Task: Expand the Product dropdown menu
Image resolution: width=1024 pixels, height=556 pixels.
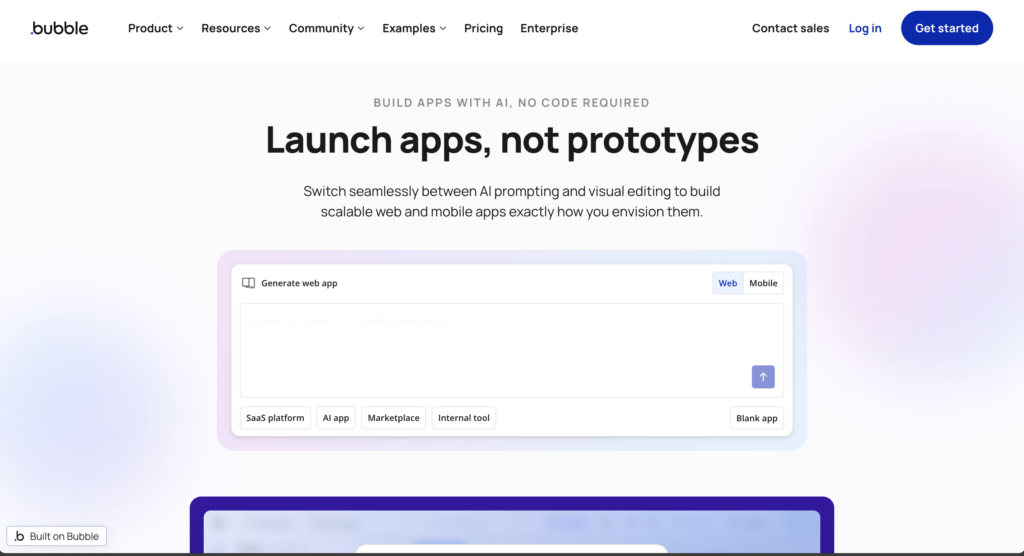Action: (x=155, y=28)
